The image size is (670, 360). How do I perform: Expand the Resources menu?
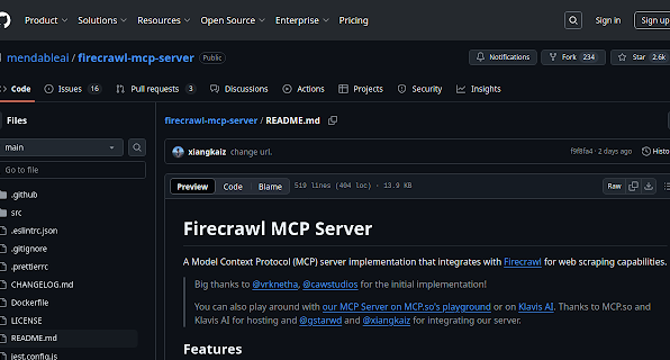tap(163, 20)
